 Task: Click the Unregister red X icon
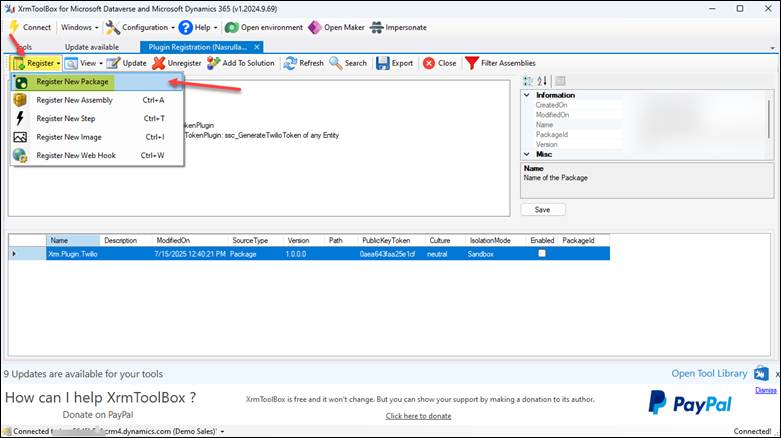tap(159, 63)
